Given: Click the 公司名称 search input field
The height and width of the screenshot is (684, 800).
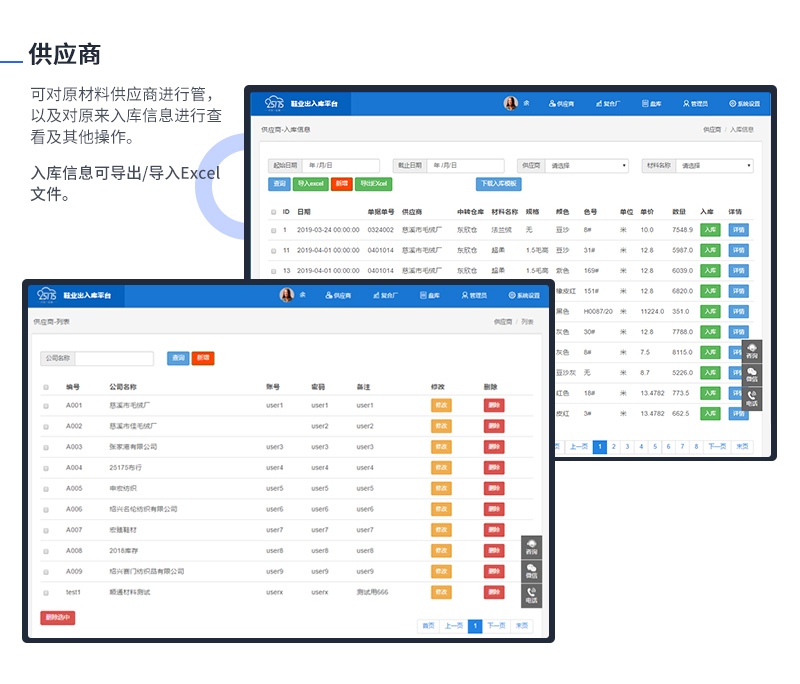Looking at the screenshot, I should 114,358.
